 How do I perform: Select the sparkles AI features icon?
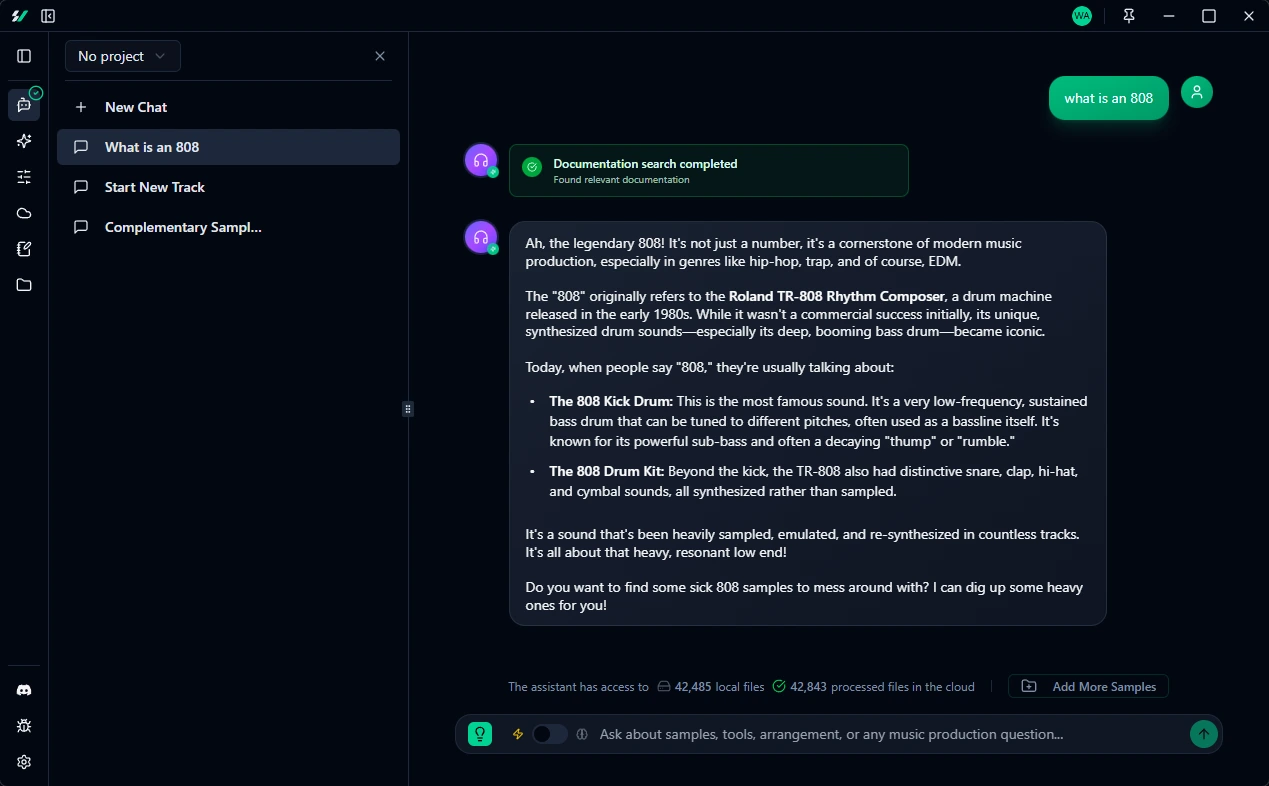(x=24, y=141)
